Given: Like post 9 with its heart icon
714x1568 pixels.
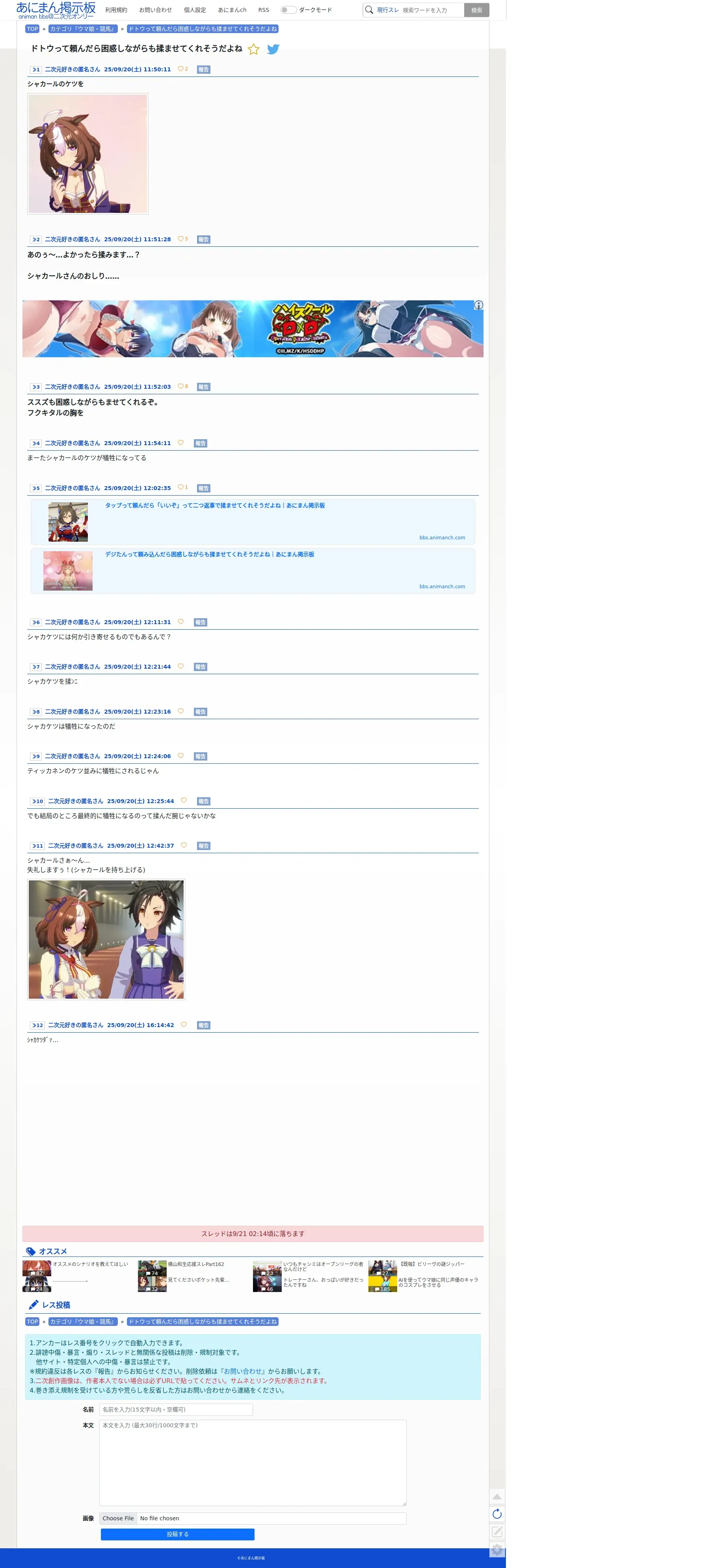Looking at the screenshot, I should 180,755.
